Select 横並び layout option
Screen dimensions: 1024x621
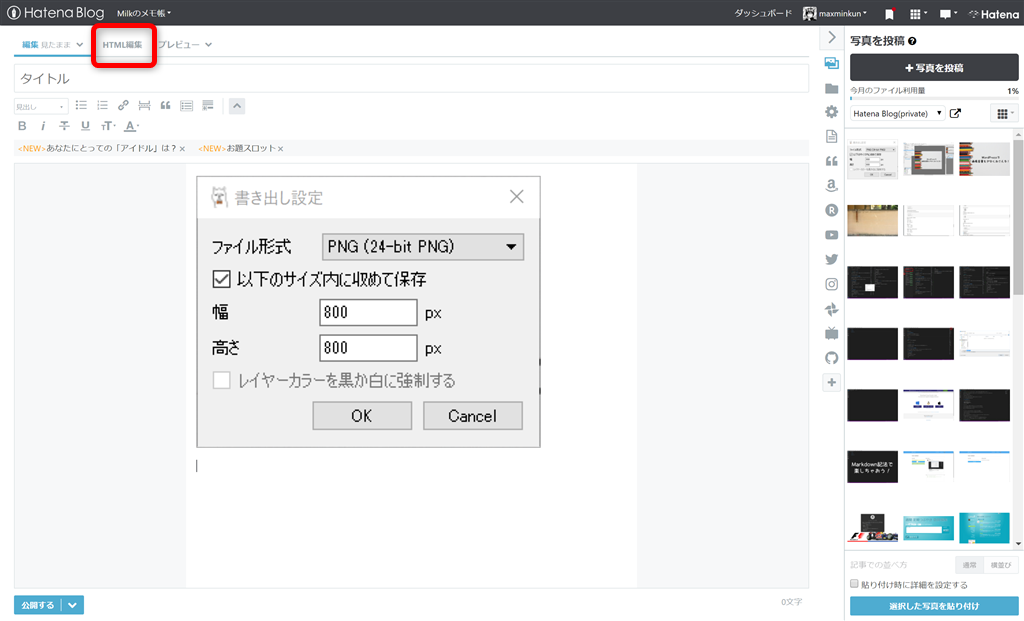pyautogui.click(x=1000, y=565)
